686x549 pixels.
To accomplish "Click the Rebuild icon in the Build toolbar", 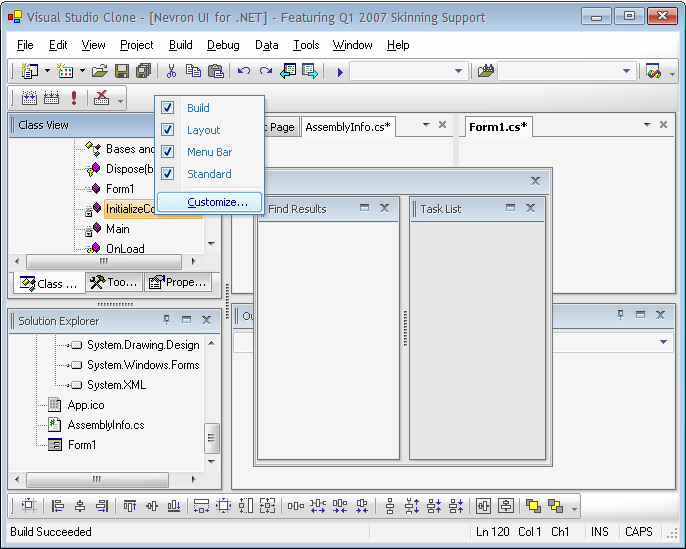I will pos(52,98).
